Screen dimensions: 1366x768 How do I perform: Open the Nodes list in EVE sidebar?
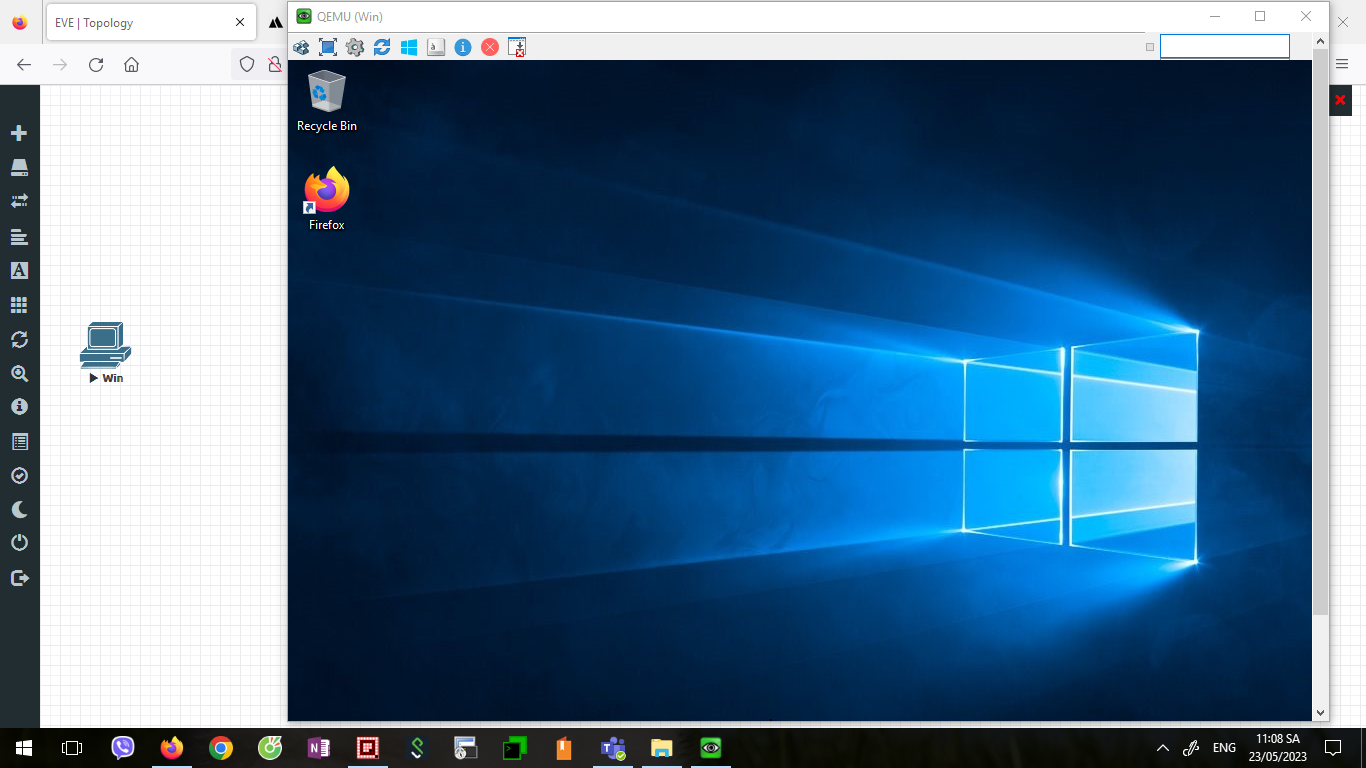(19, 167)
